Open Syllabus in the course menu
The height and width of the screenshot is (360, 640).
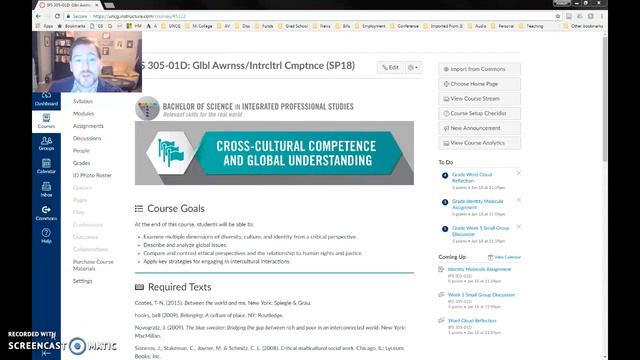click(83, 101)
